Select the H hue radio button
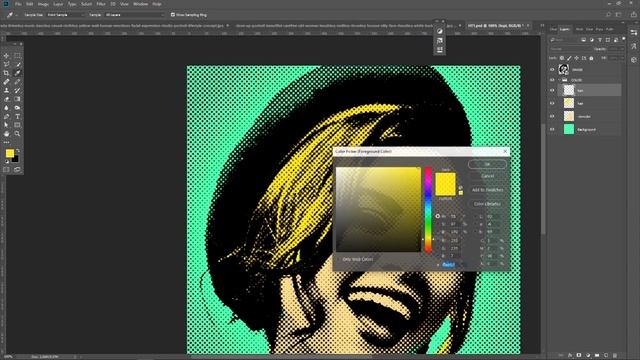Screen dimensions: 640x360 tap(438, 216)
